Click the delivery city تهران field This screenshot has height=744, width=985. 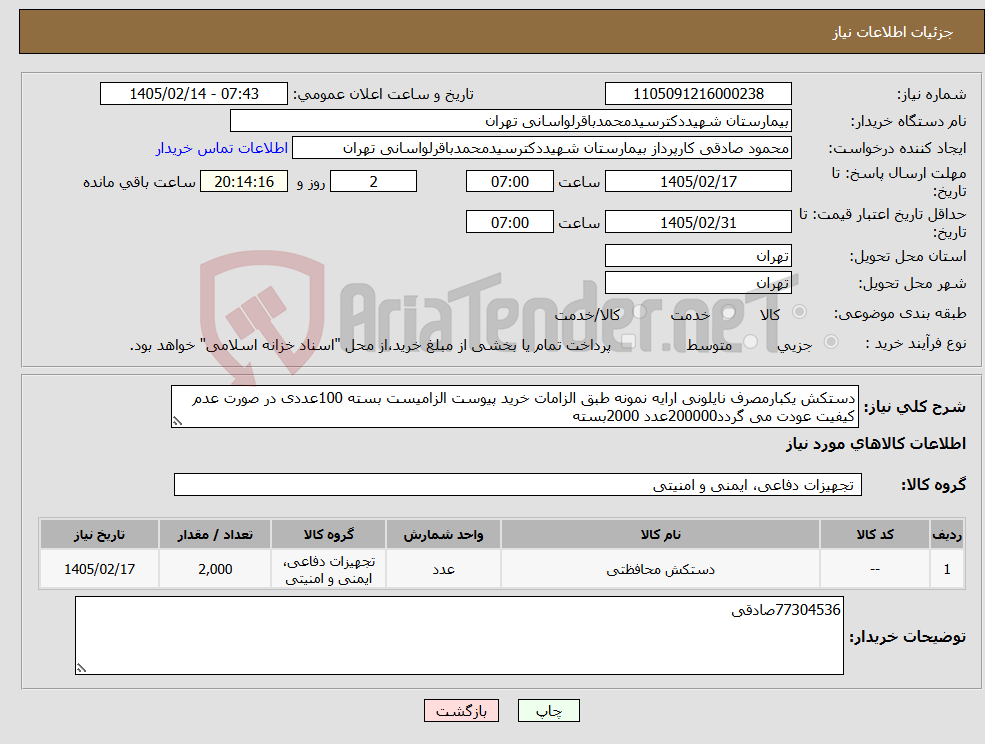(x=698, y=283)
